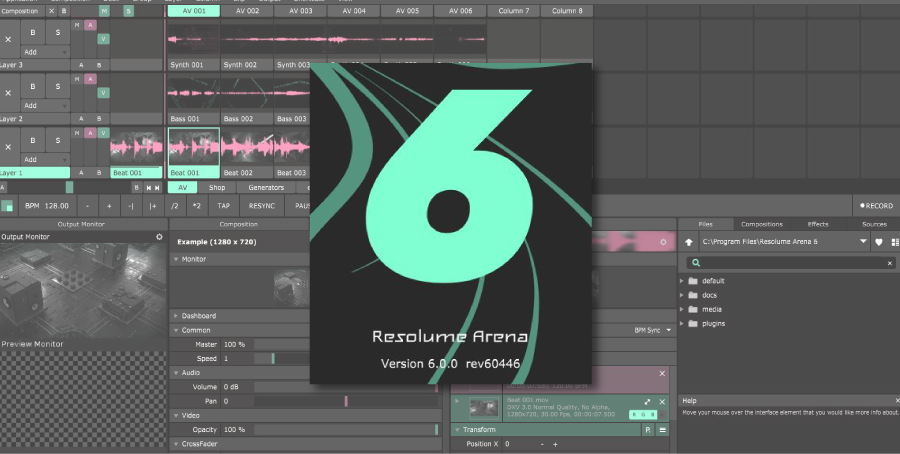
Task: Click the next column arrow icon
Action: [157, 188]
